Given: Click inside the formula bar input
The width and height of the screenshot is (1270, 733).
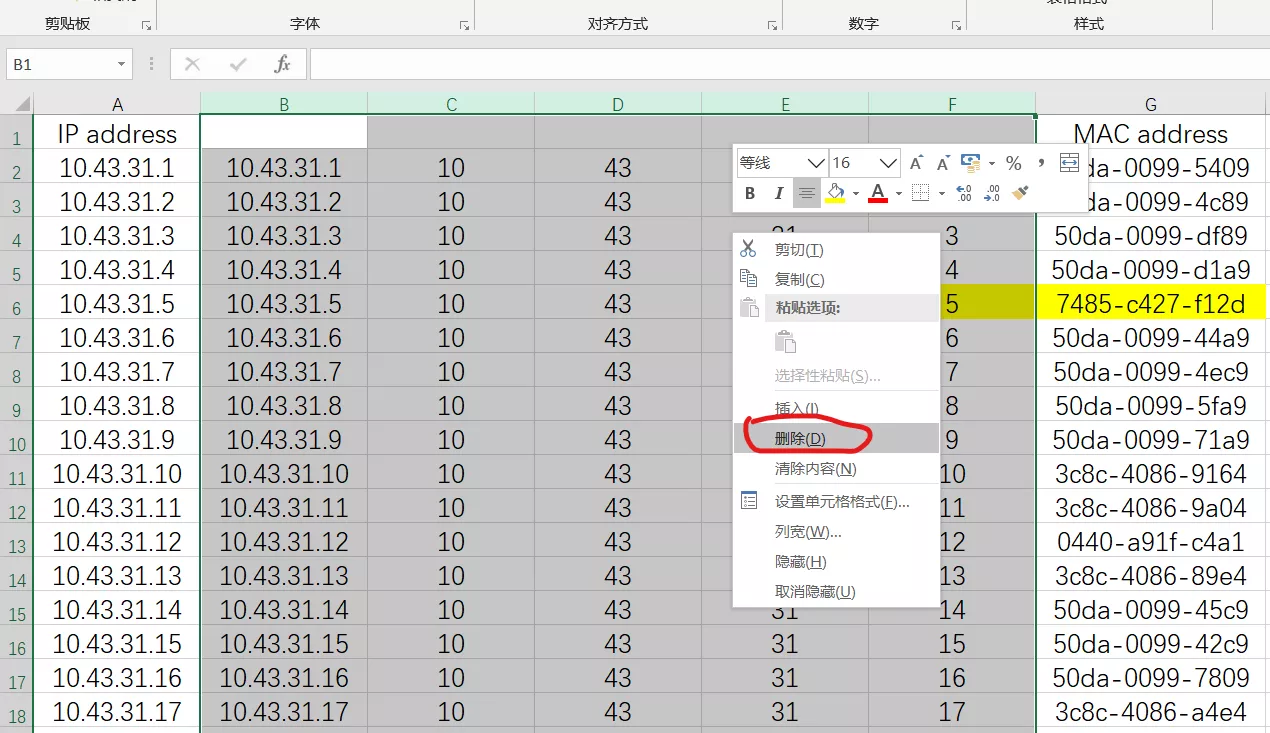Looking at the screenshot, I should (x=780, y=64).
